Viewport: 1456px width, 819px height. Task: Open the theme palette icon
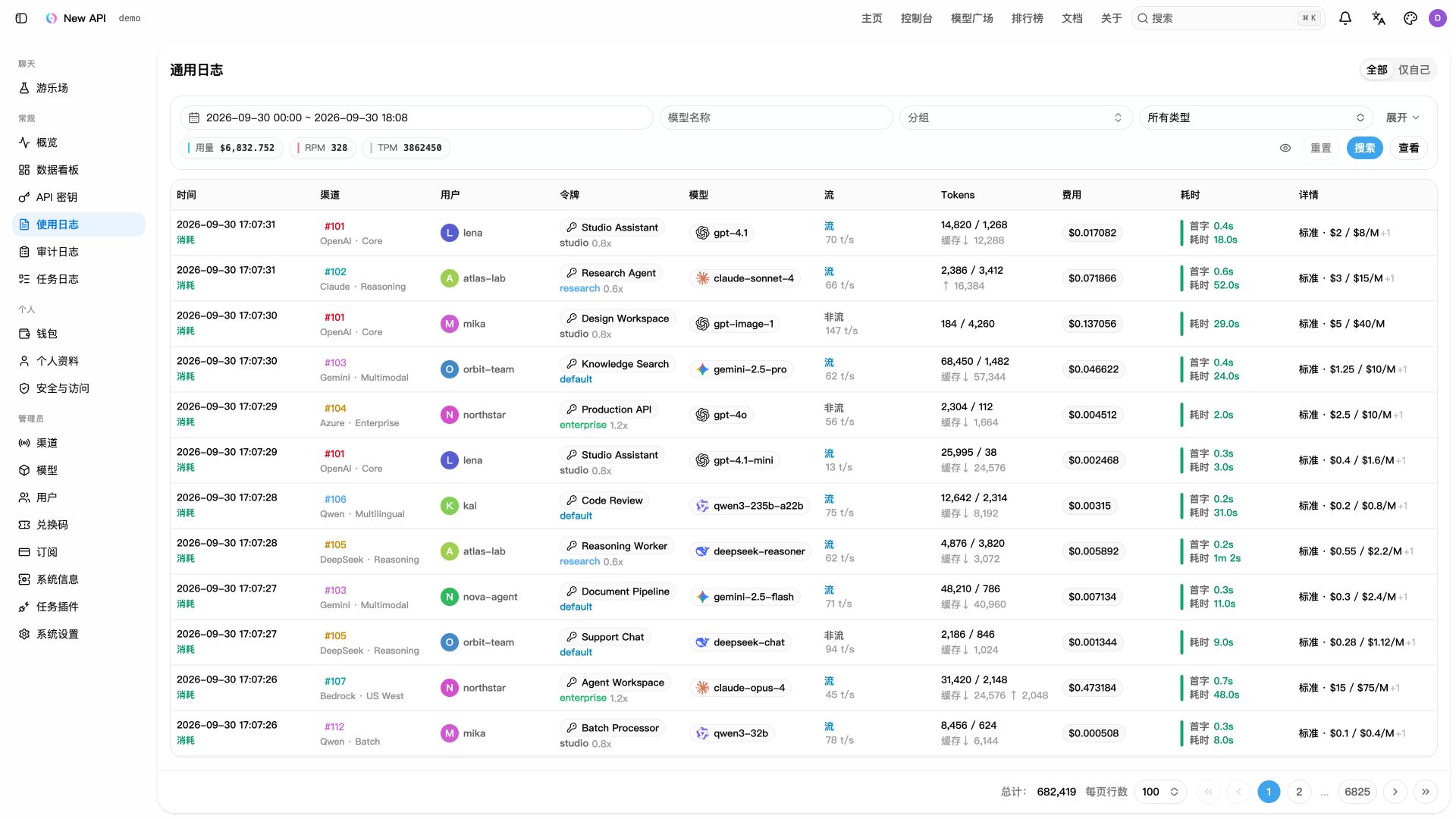1410,18
